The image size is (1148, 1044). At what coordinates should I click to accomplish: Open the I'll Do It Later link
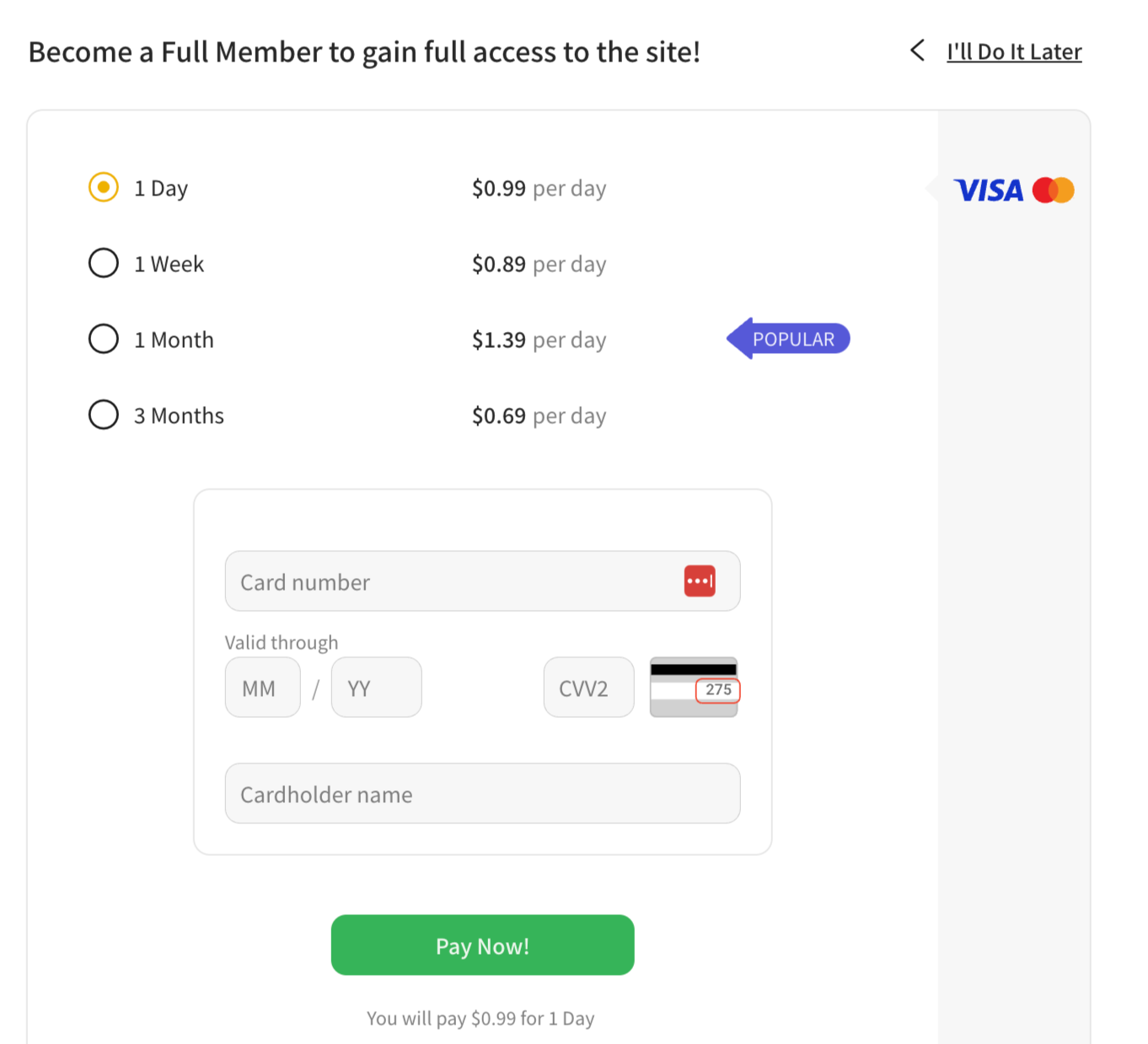(1014, 51)
